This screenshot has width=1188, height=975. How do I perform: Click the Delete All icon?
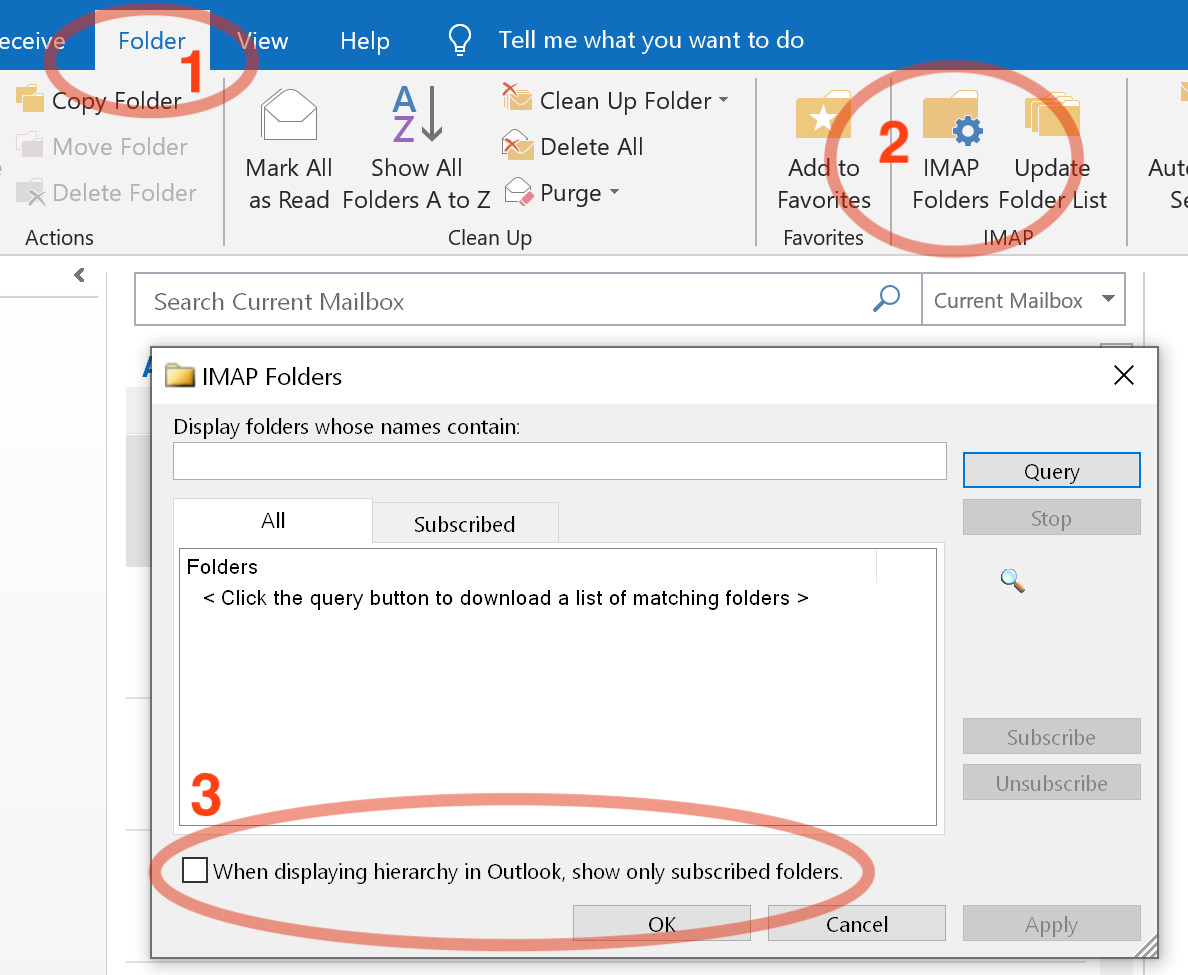click(517, 146)
